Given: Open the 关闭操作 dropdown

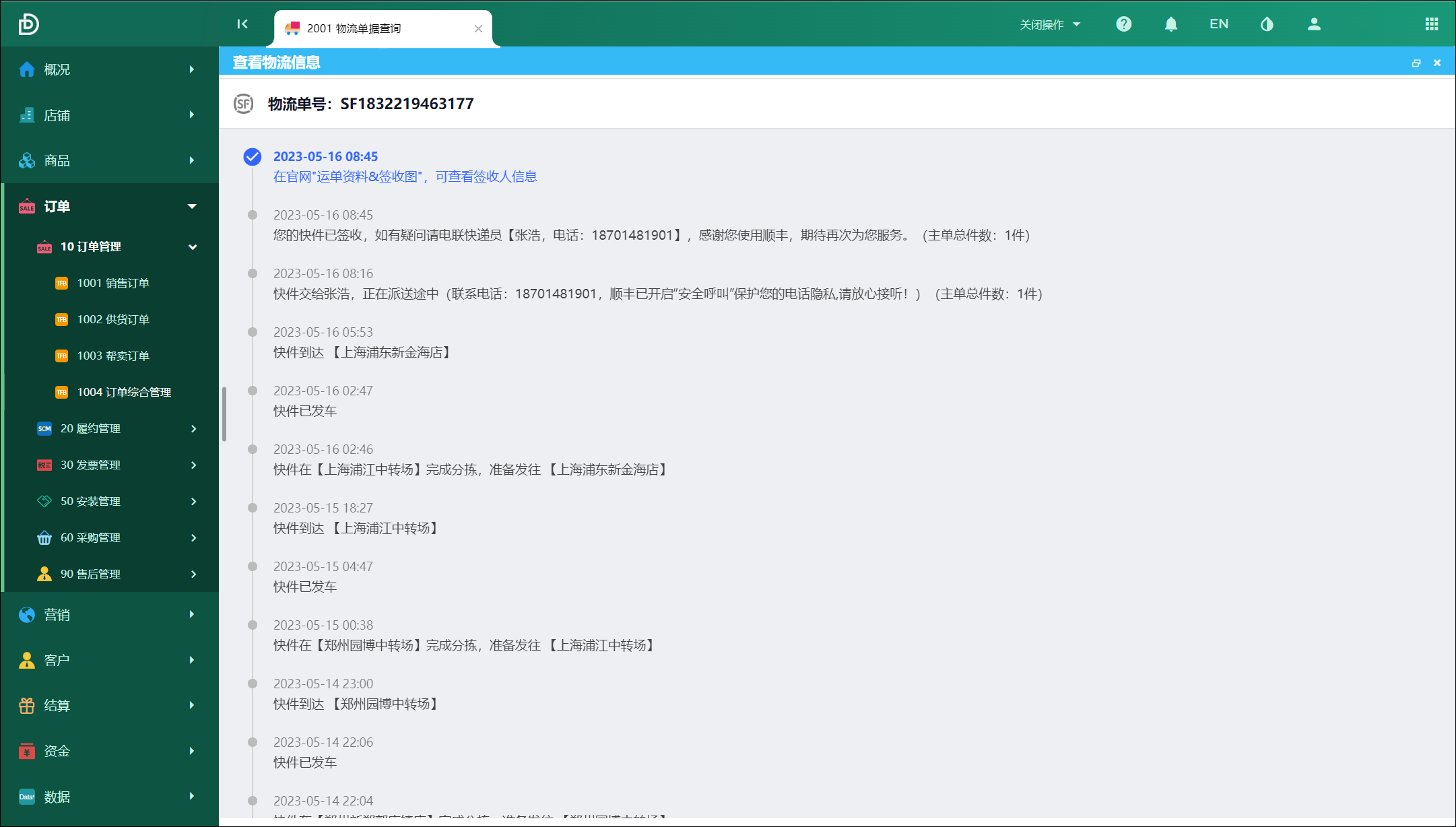Looking at the screenshot, I should tap(1050, 24).
